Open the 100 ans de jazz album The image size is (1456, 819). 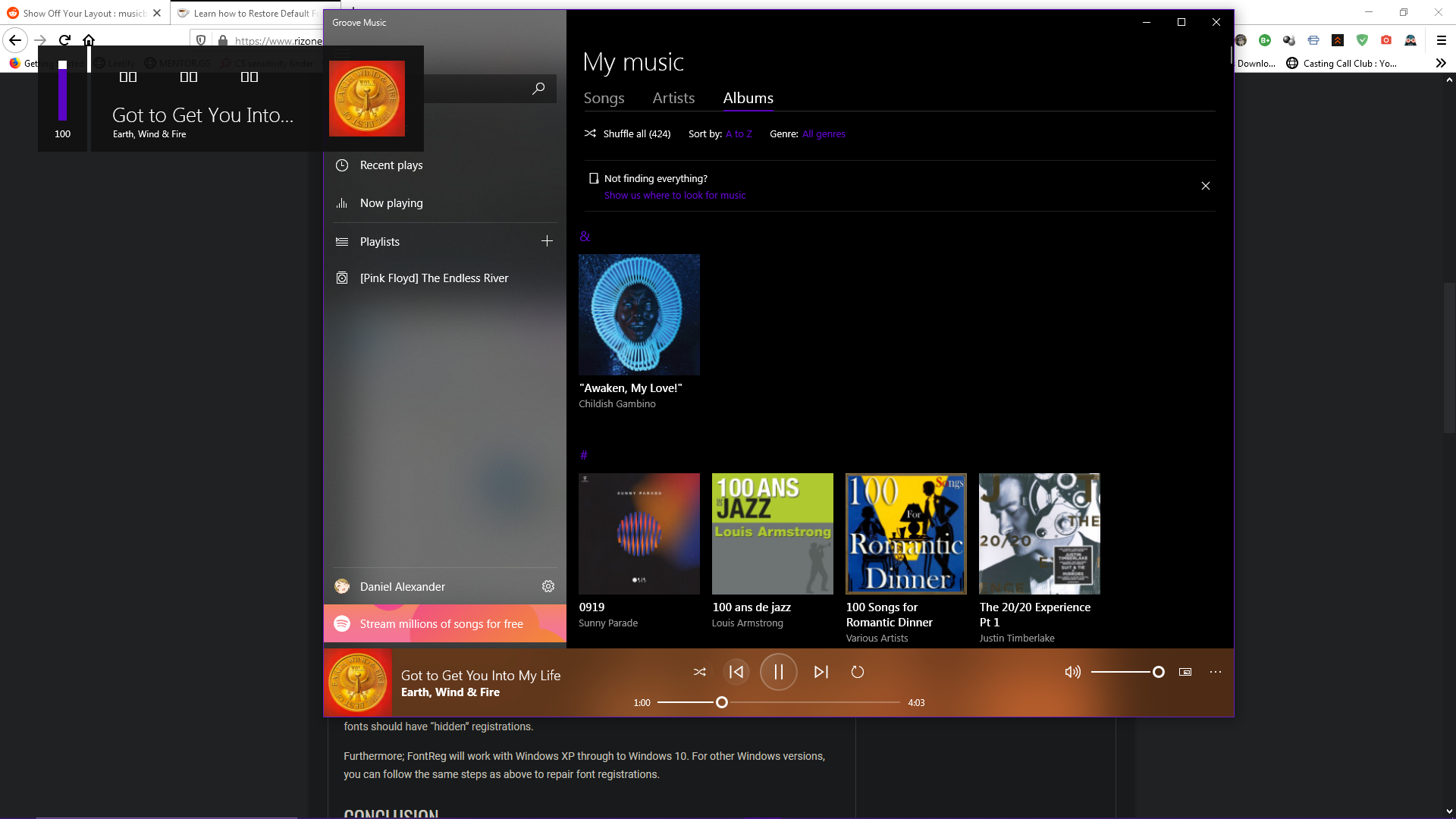pos(773,534)
